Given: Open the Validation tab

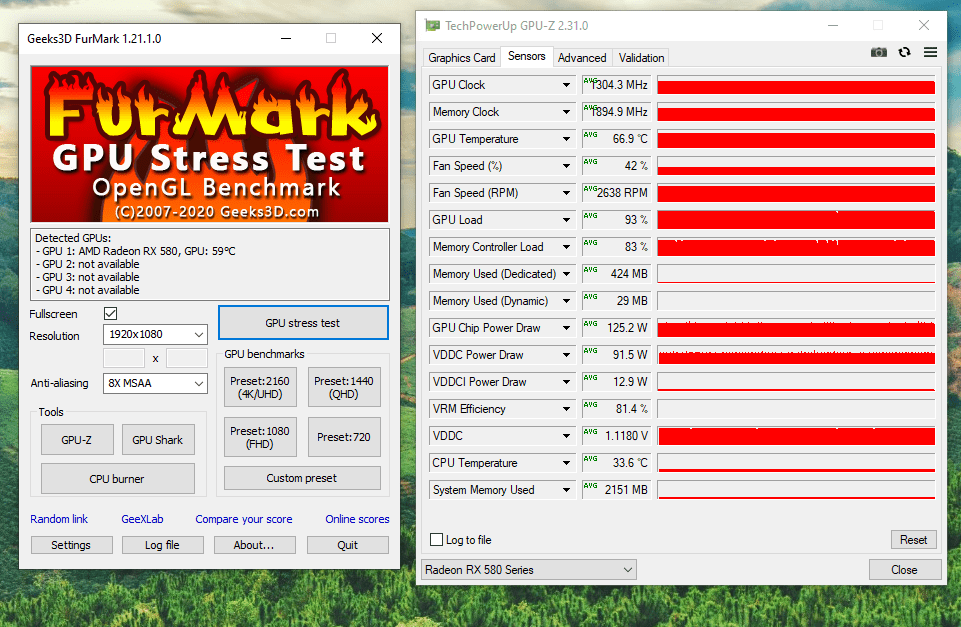Looking at the screenshot, I should tap(641, 58).
